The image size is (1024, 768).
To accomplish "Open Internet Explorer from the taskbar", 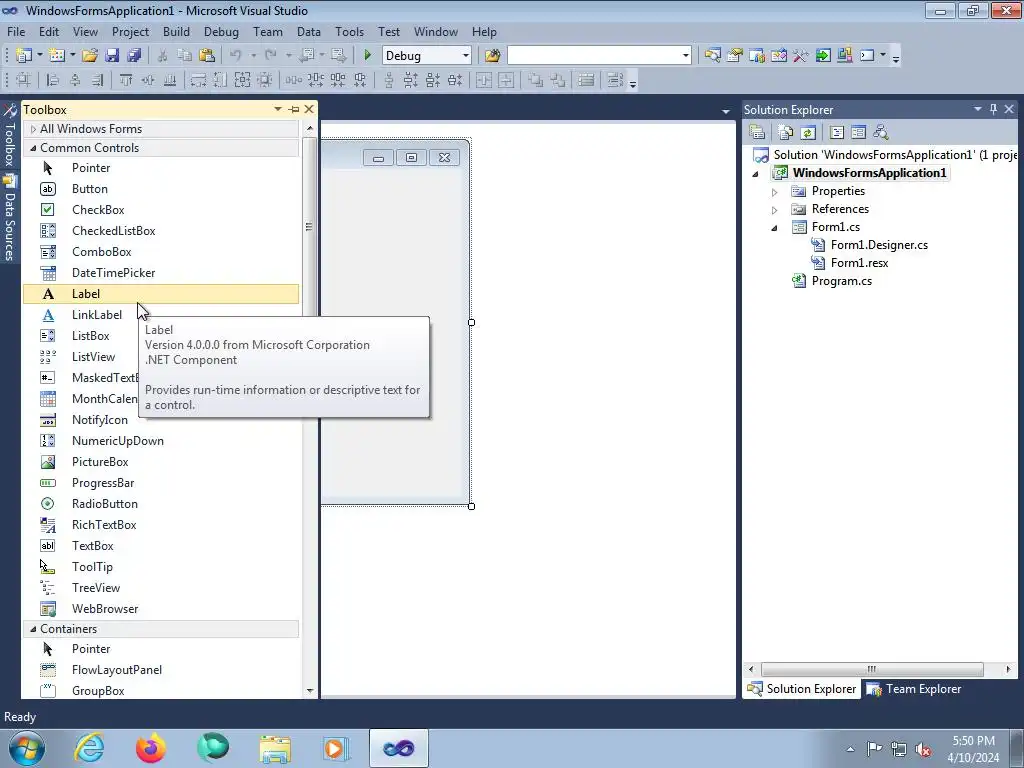I will coord(89,748).
